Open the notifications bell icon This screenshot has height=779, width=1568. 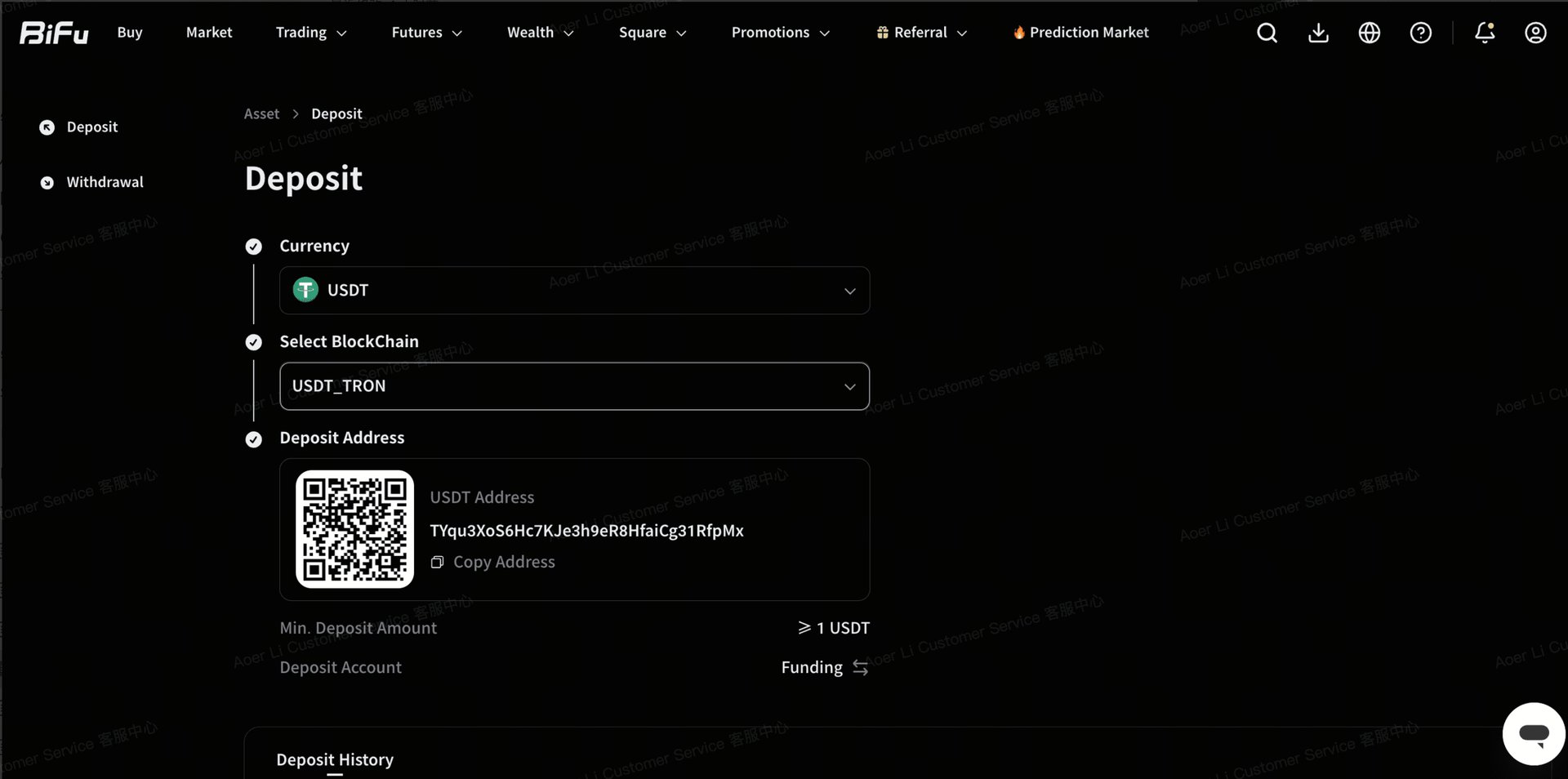[1485, 33]
